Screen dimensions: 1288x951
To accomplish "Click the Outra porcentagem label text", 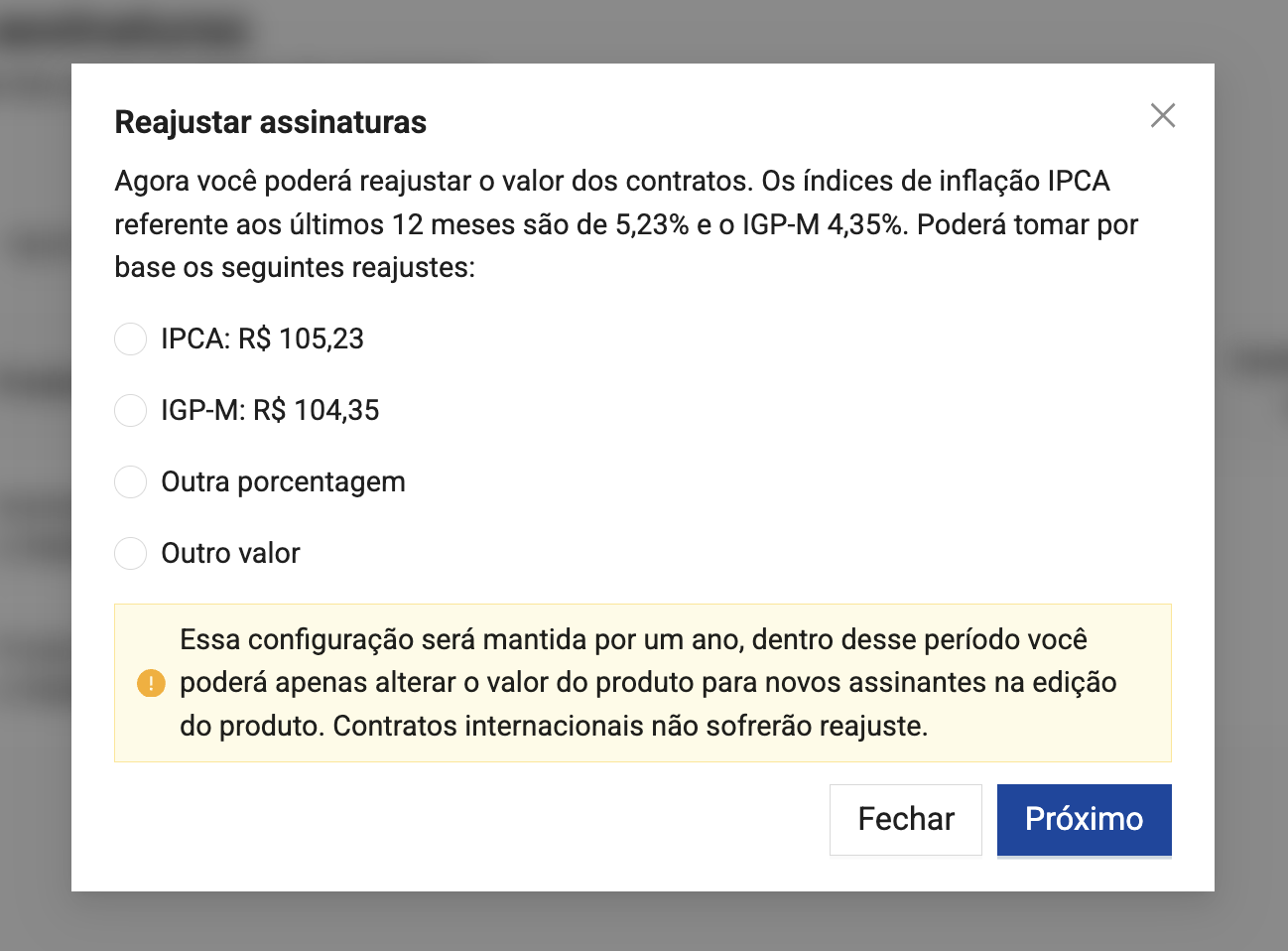I will [x=283, y=482].
